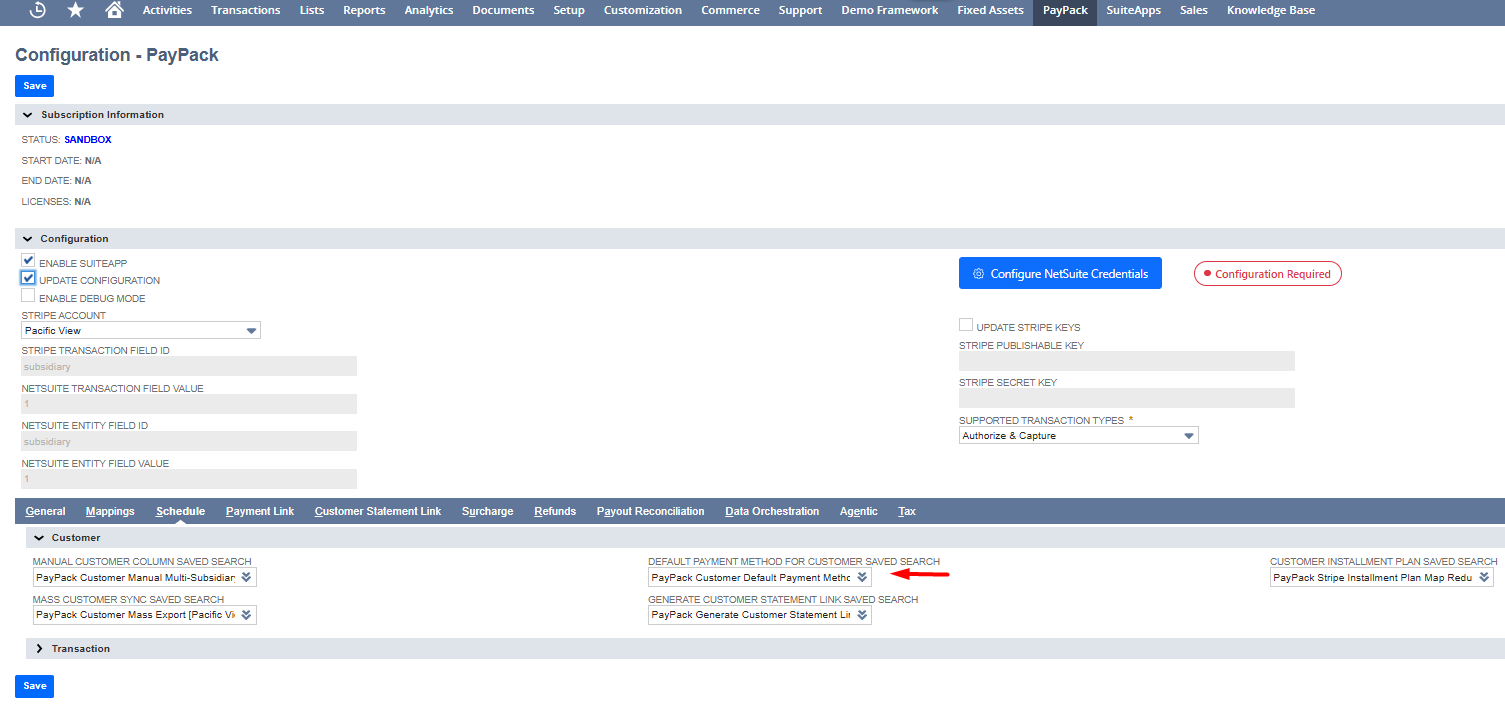Click Stripe Publishable Key field
Screen dimensions: 1505x709
[x=1127, y=361]
